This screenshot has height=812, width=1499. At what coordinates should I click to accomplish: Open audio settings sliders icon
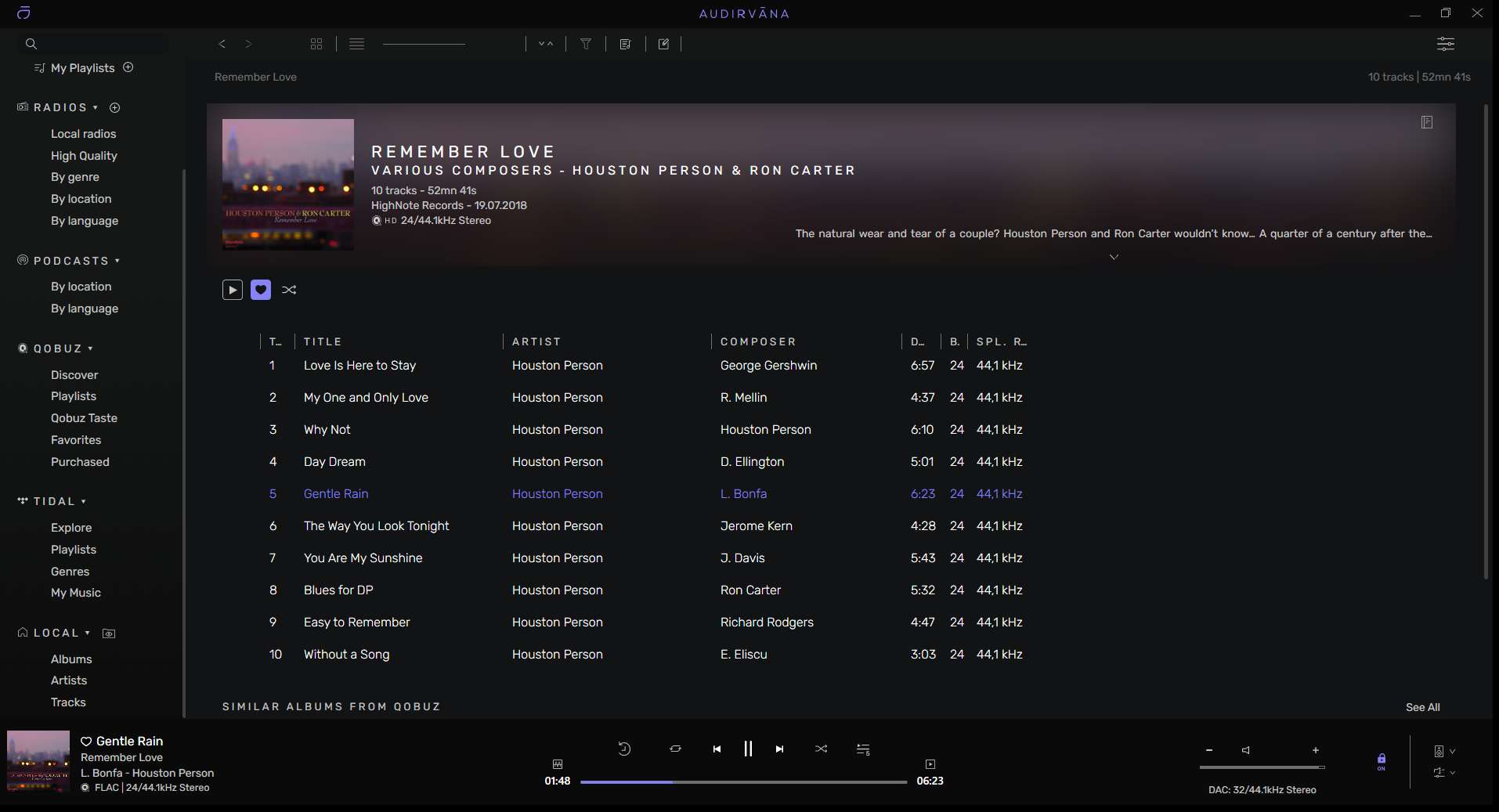(1446, 44)
